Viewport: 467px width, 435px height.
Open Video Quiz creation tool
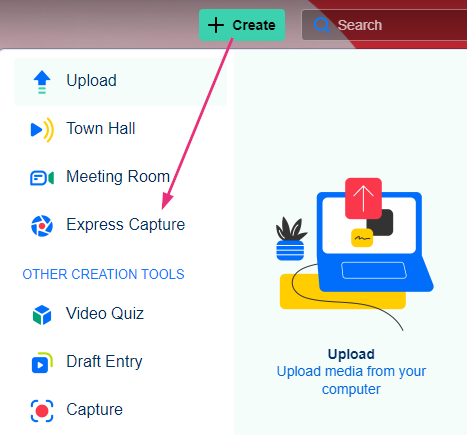[x=120, y=314]
